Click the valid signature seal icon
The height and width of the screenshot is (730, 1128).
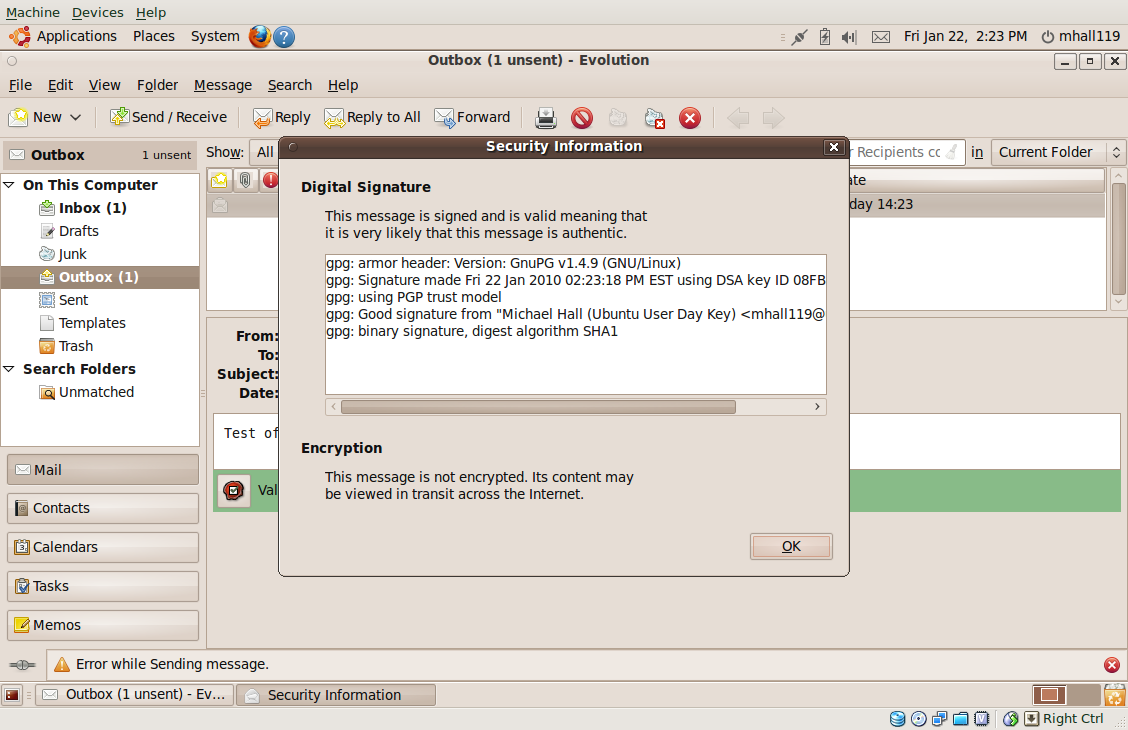coord(234,490)
